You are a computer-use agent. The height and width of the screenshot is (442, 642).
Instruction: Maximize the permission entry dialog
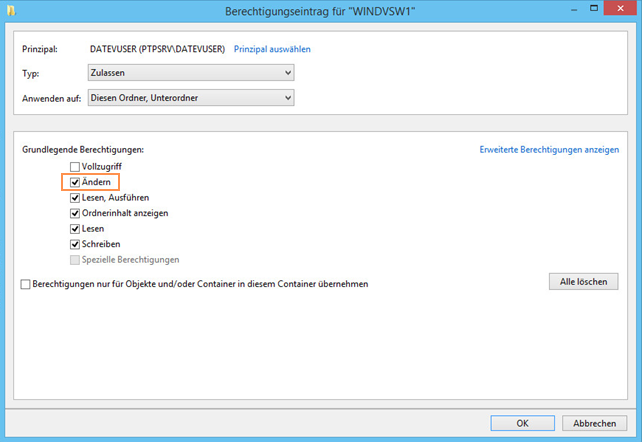pyautogui.click(x=594, y=8)
